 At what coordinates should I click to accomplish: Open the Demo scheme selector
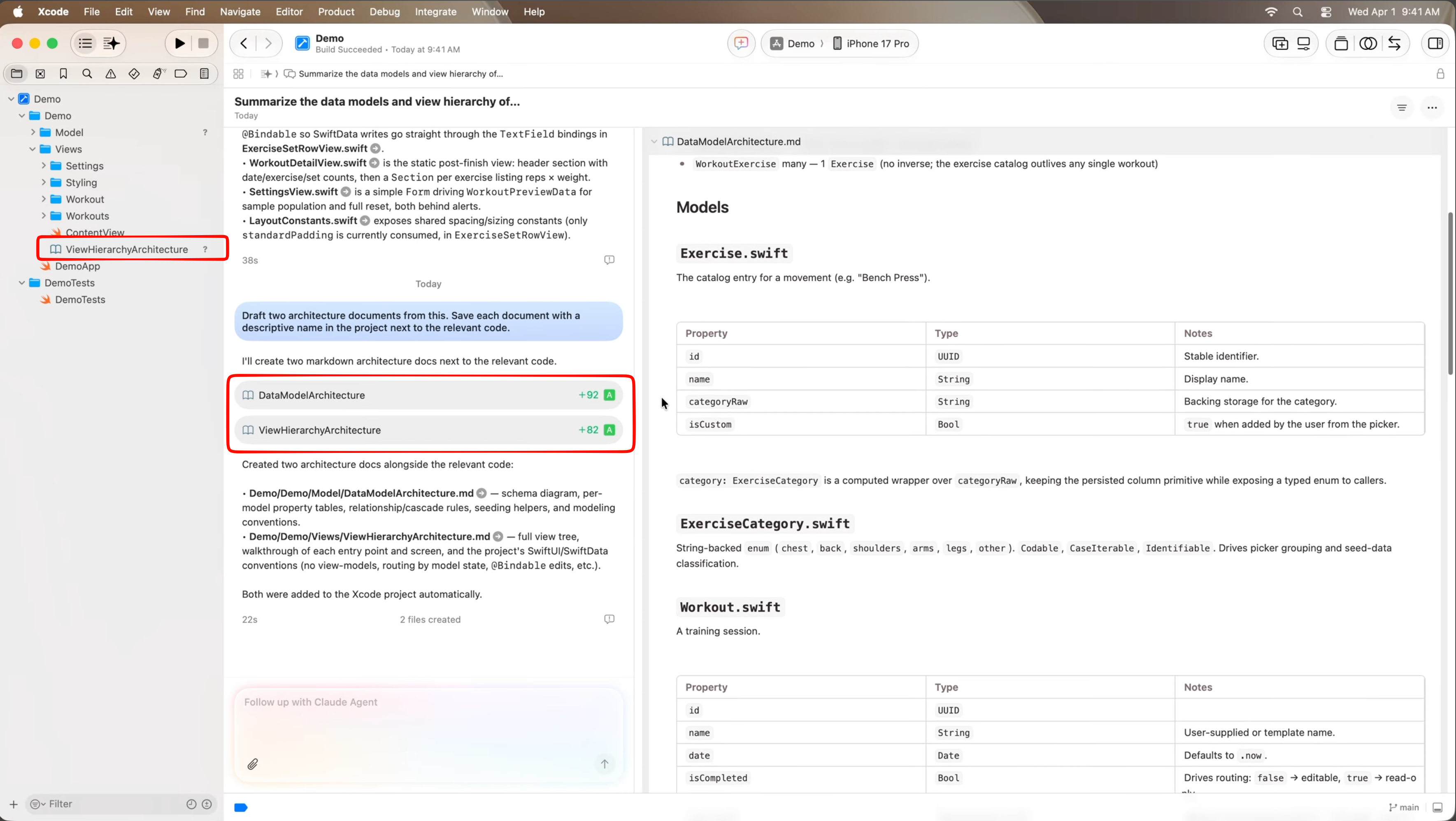point(793,44)
